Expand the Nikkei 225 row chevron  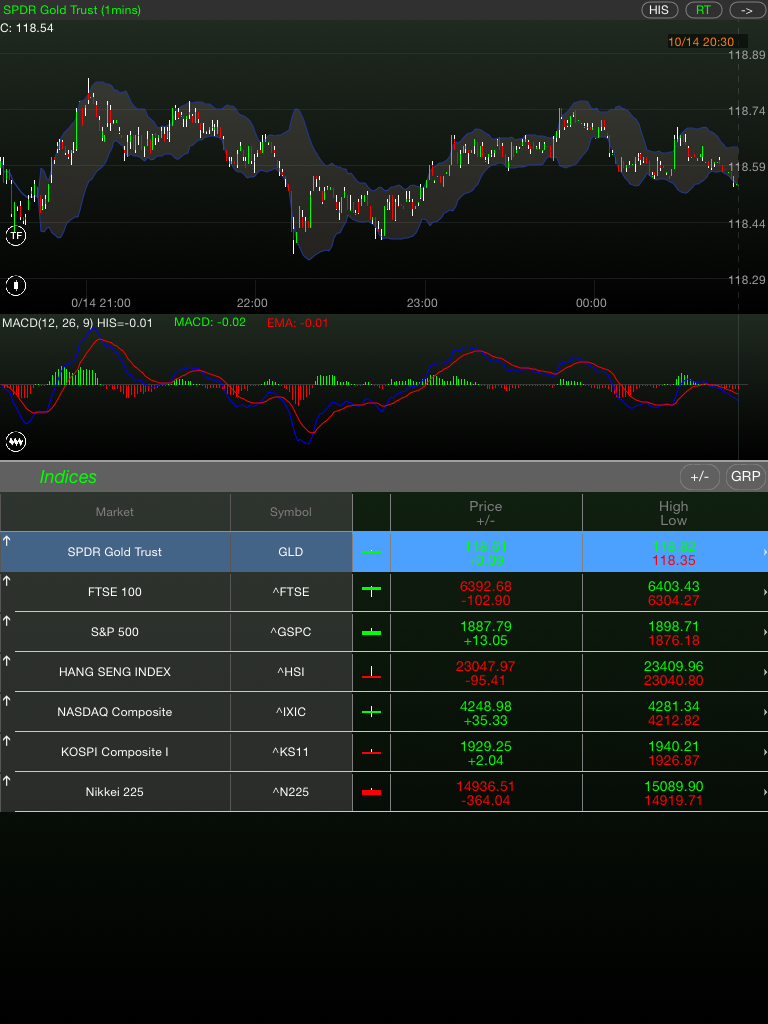pyautogui.click(x=764, y=792)
